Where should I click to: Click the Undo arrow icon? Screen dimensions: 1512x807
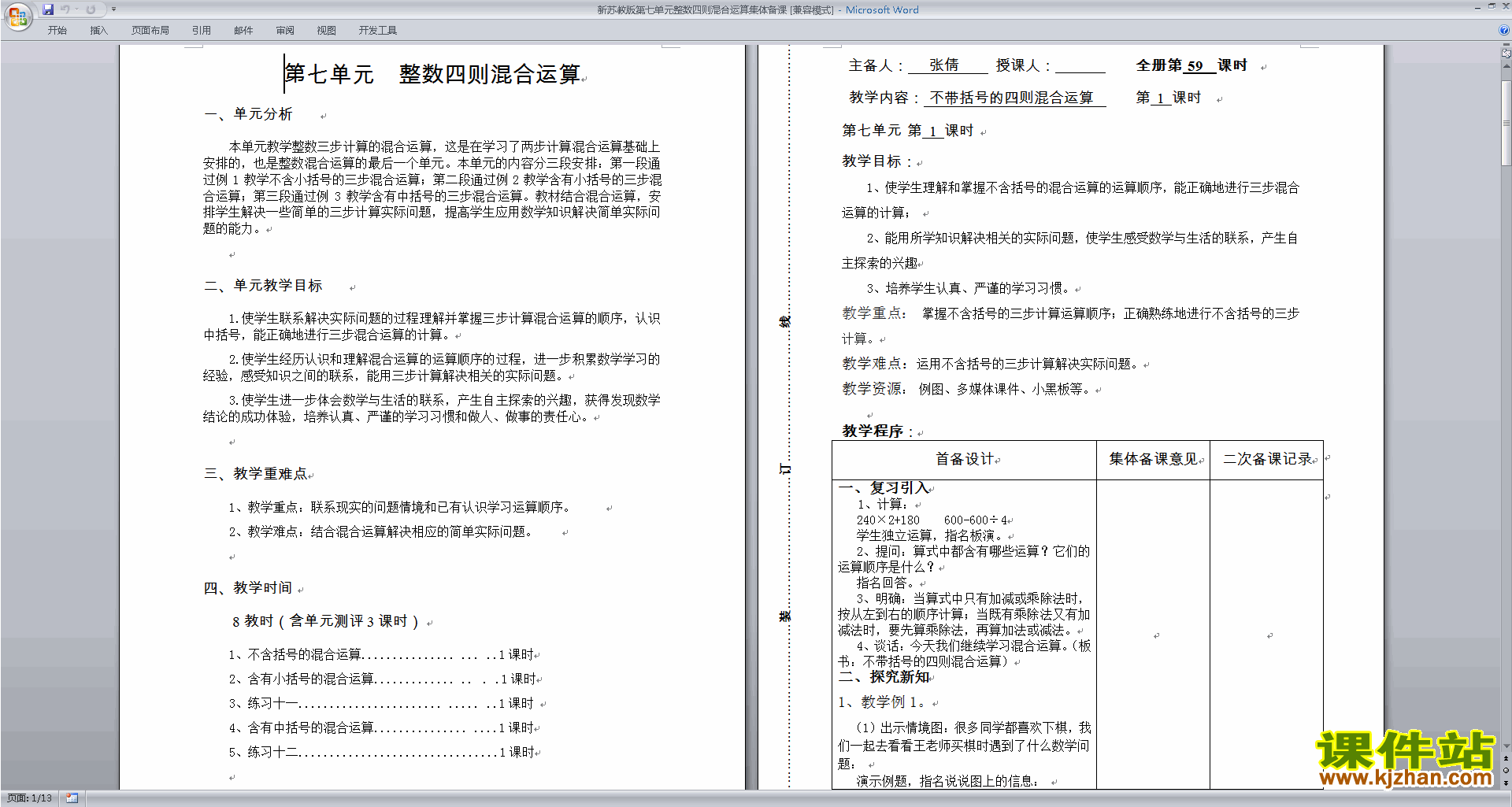pos(65,9)
